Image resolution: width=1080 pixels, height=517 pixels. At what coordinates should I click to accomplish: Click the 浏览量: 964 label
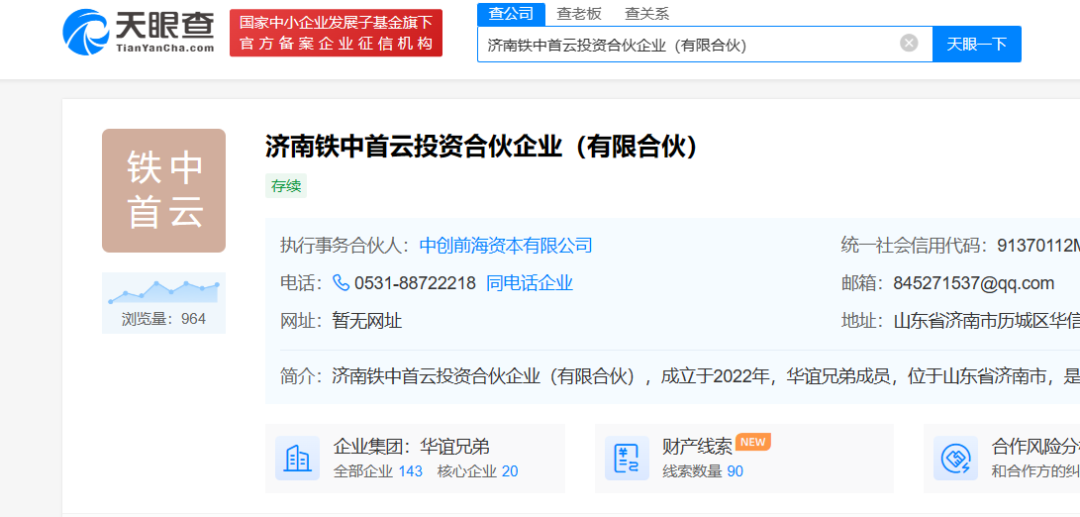164,319
